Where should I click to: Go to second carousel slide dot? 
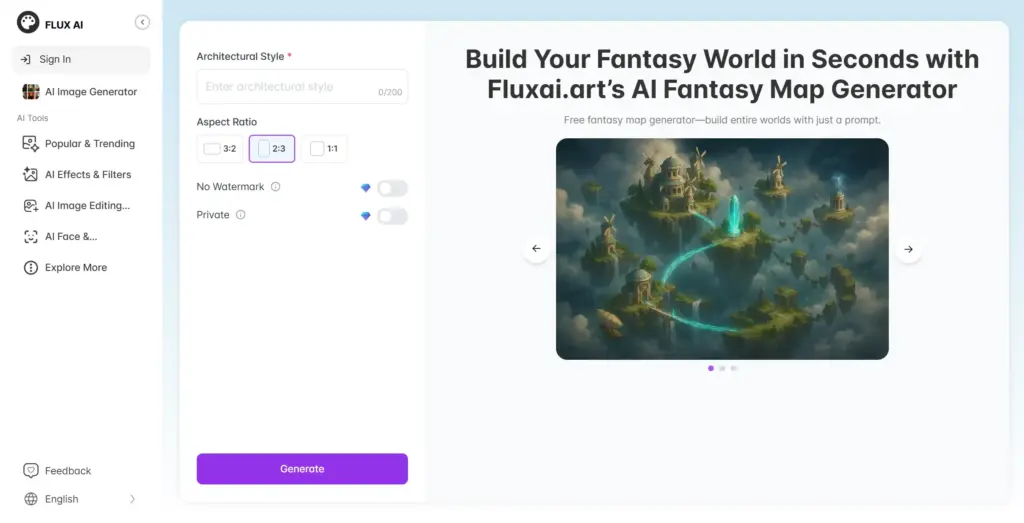pyautogui.click(x=722, y=368)
